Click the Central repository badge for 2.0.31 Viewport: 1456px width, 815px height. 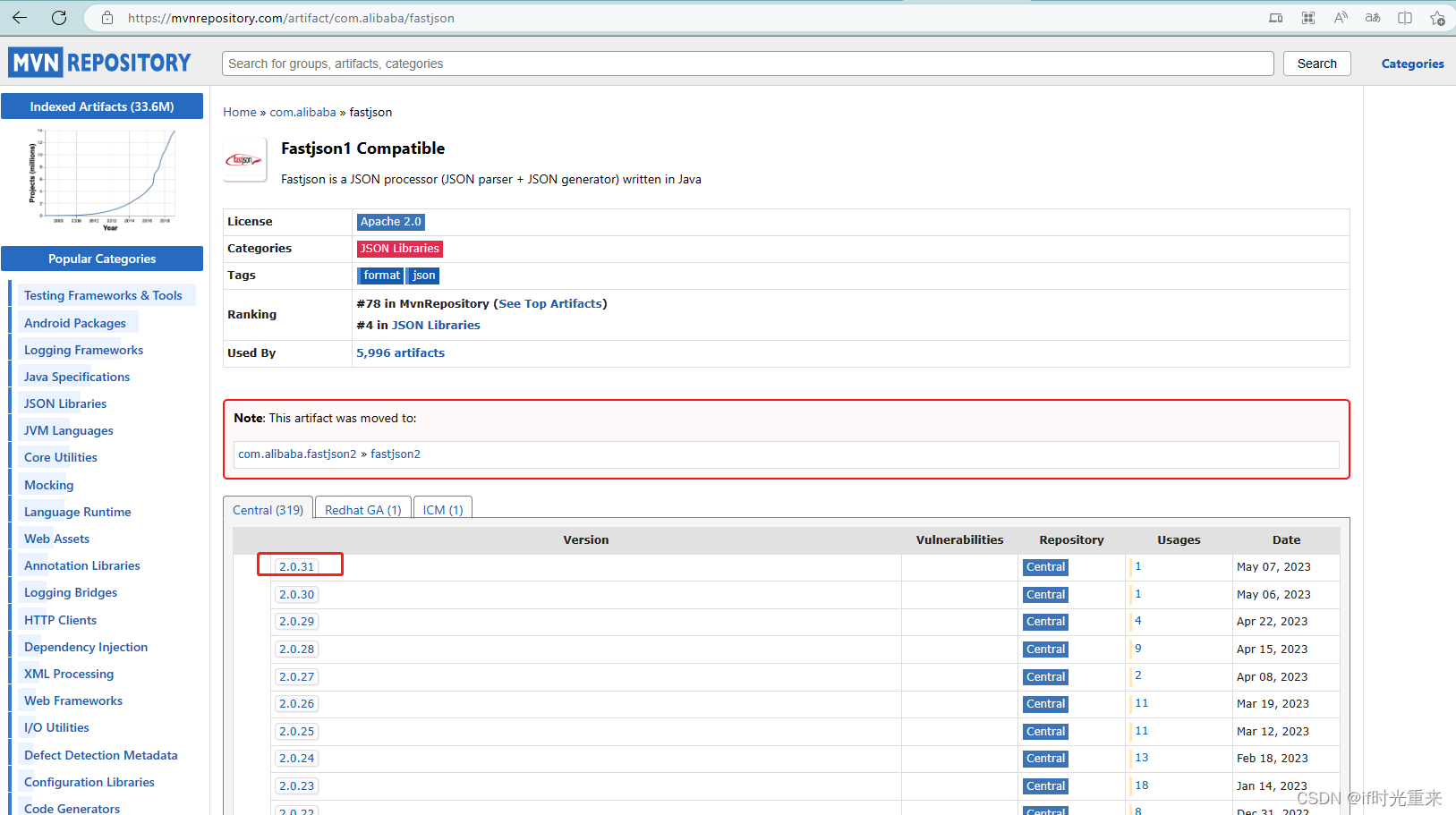click(1045, 567)
